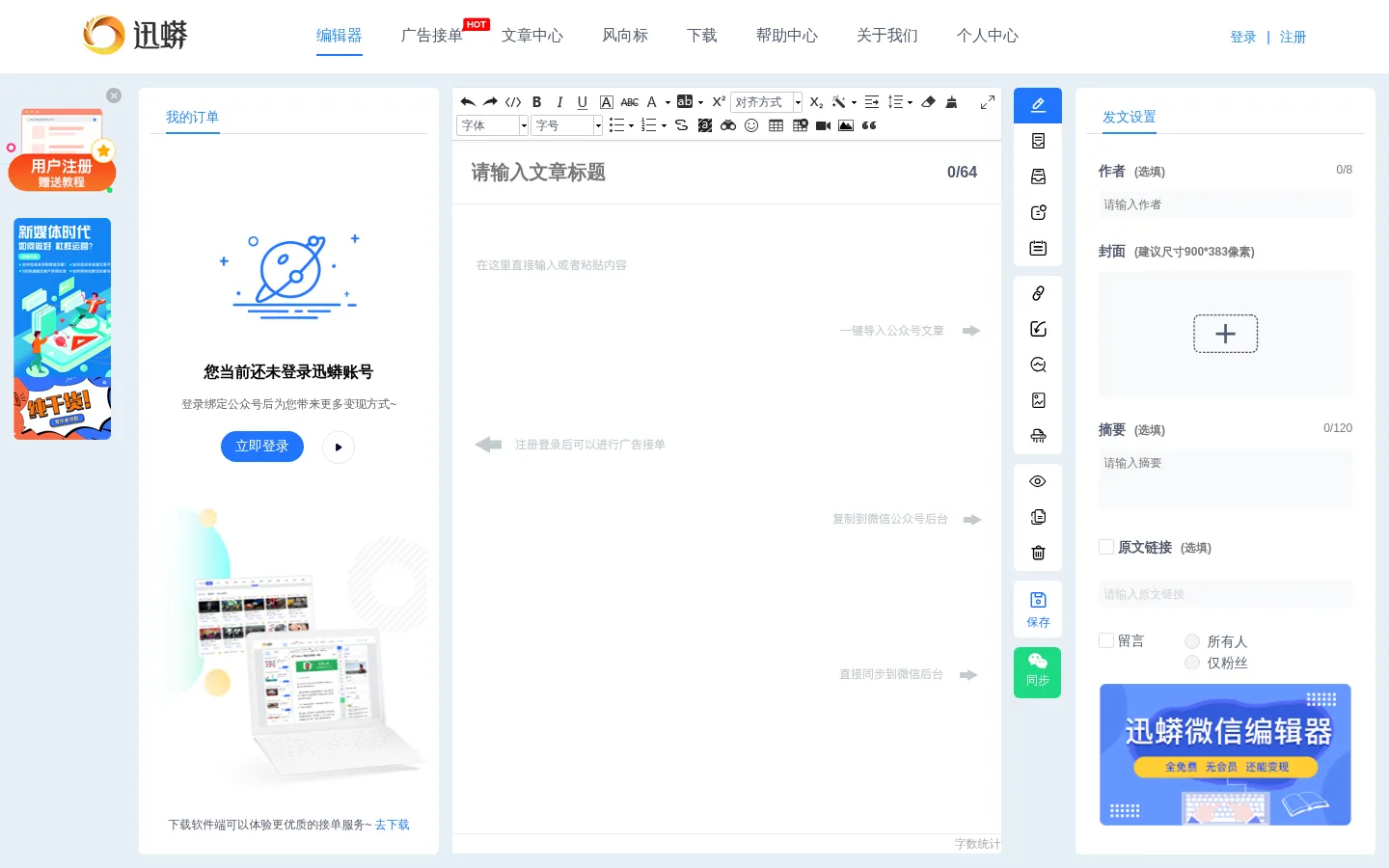Viewport: 1389px width, 868px height.
Task: Open the 编辑器 nav tab
Action: pyautogui.click(x=340, y=36)
